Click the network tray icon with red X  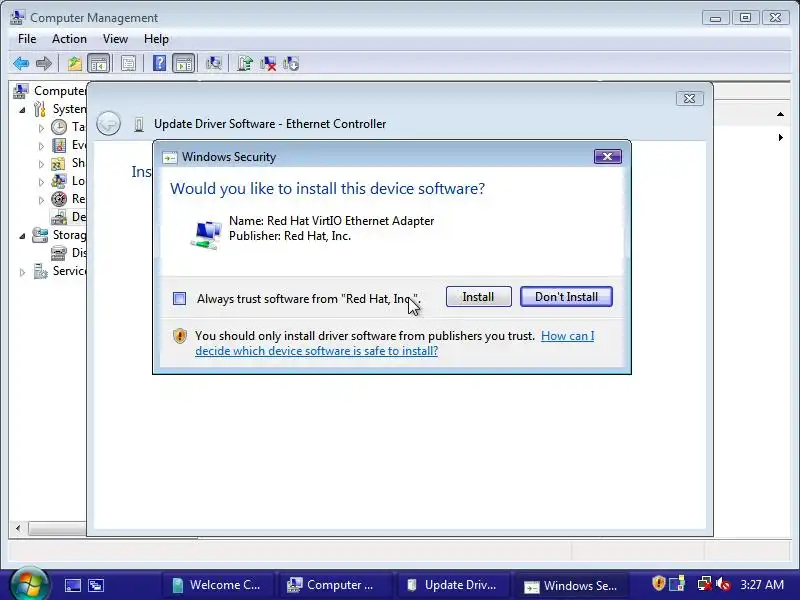pyautogui.click(x=705, y=584)
